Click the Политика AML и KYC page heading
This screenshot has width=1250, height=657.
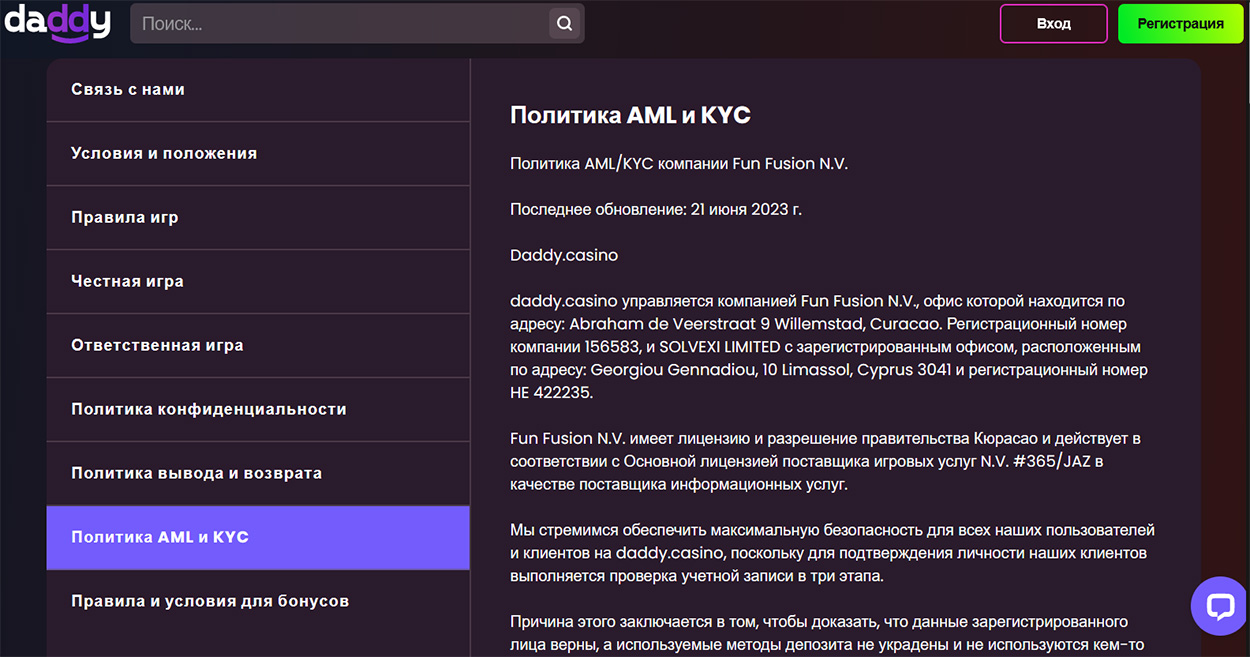(x=629, y=114)
